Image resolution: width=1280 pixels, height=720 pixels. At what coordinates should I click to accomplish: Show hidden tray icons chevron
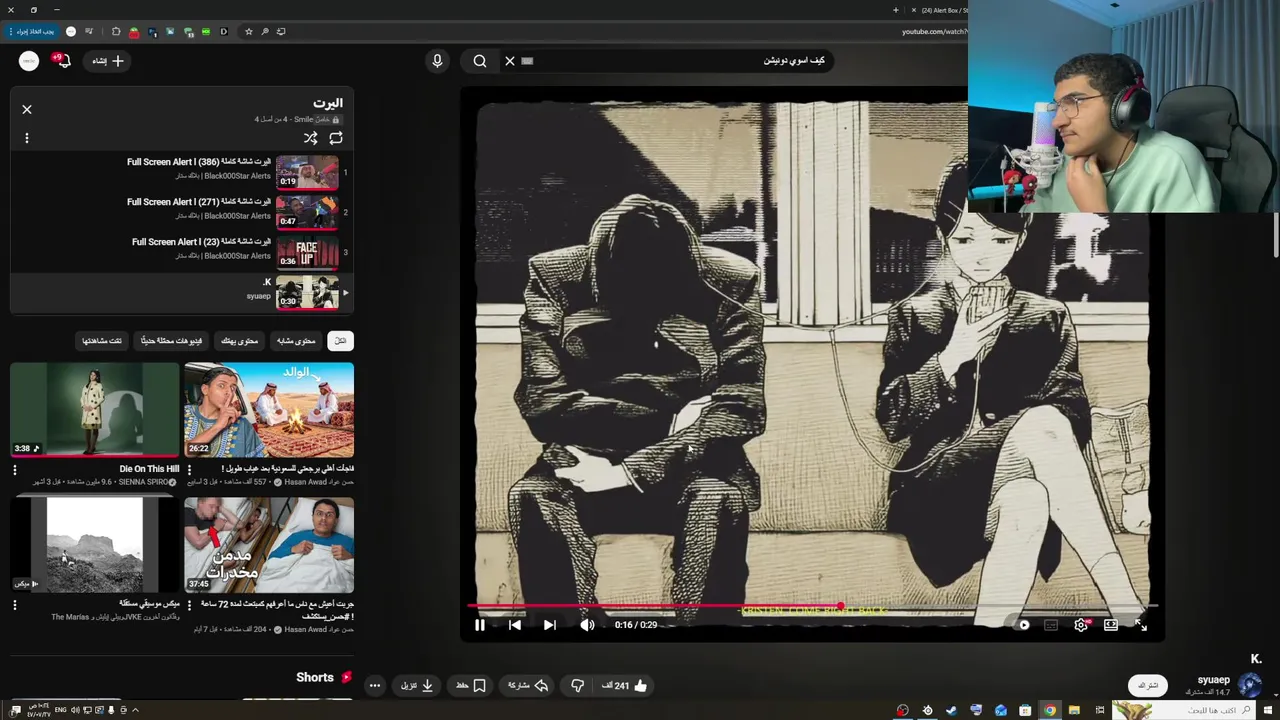coord(135,710)
